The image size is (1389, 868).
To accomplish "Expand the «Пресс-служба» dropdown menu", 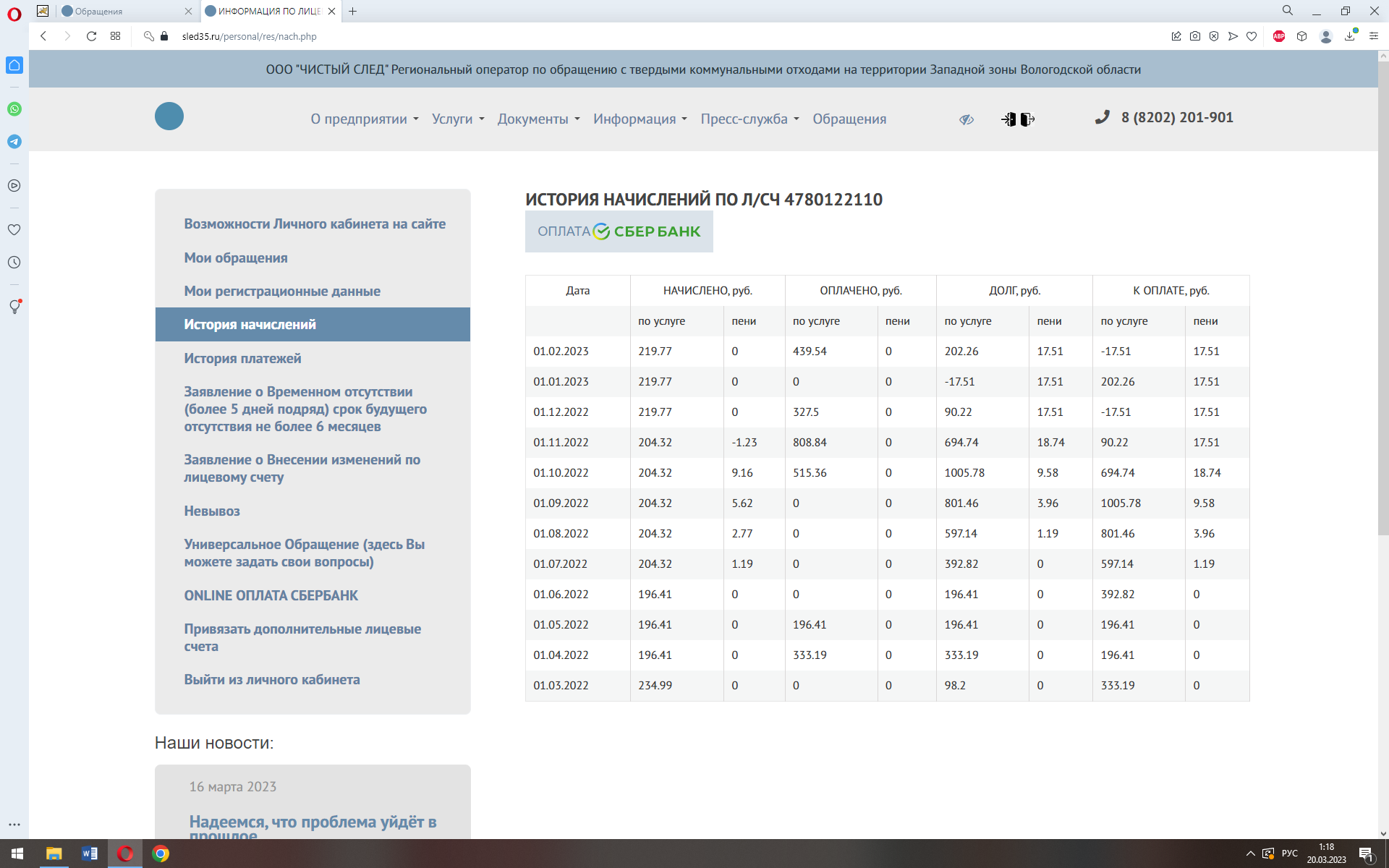I will 749,119.
